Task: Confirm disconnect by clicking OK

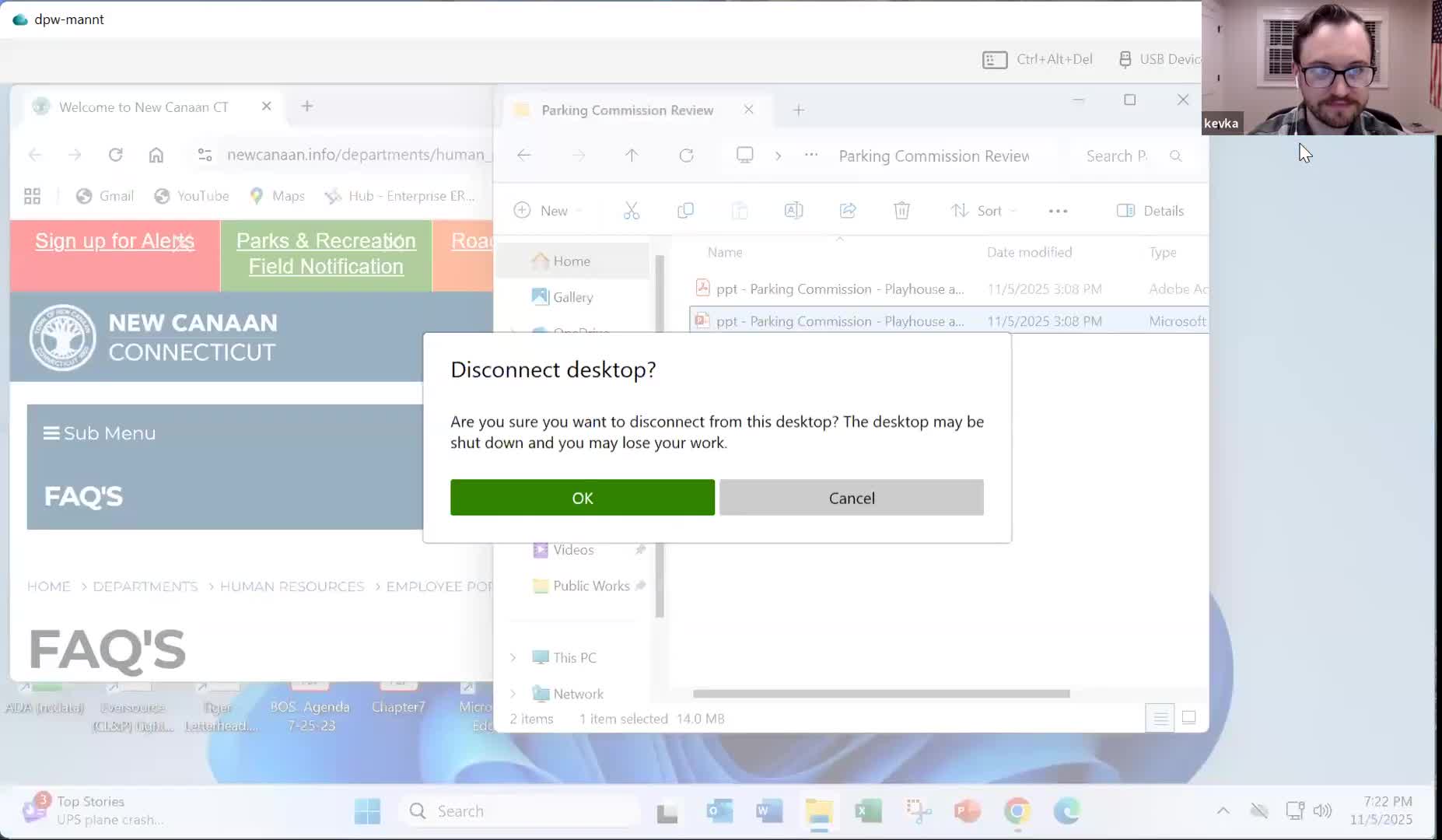Action: [582, 498]
